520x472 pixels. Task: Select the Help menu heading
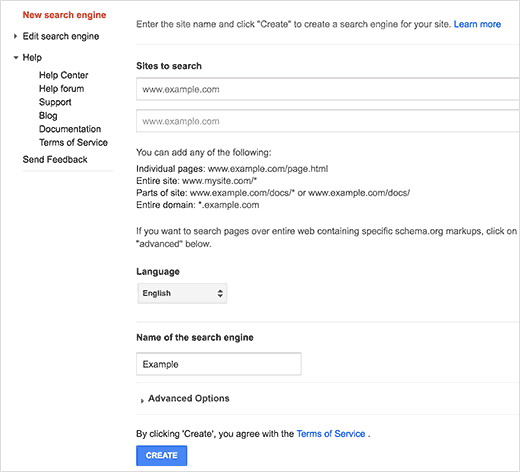coord(32,58)
